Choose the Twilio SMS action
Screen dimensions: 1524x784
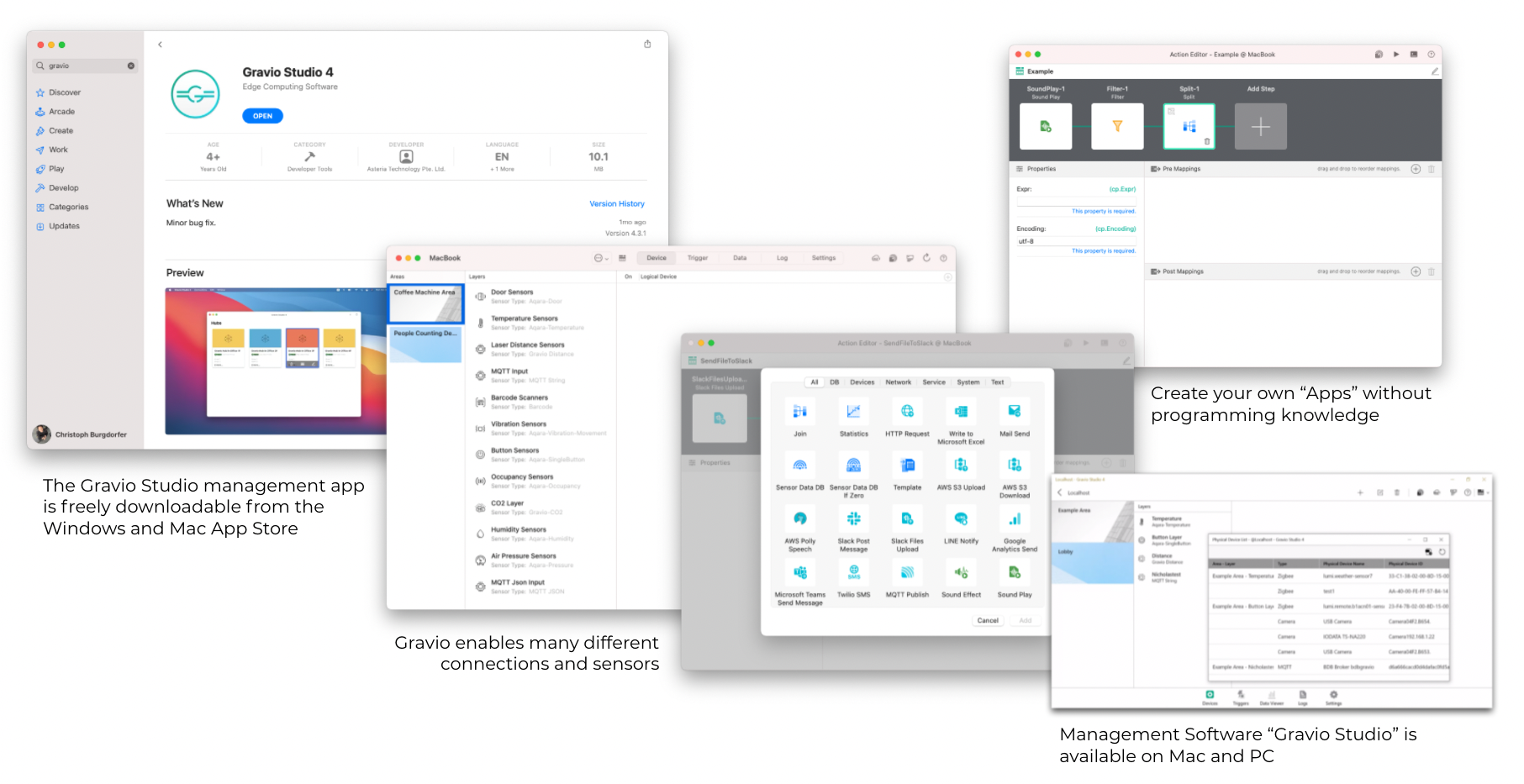(853, 572)
